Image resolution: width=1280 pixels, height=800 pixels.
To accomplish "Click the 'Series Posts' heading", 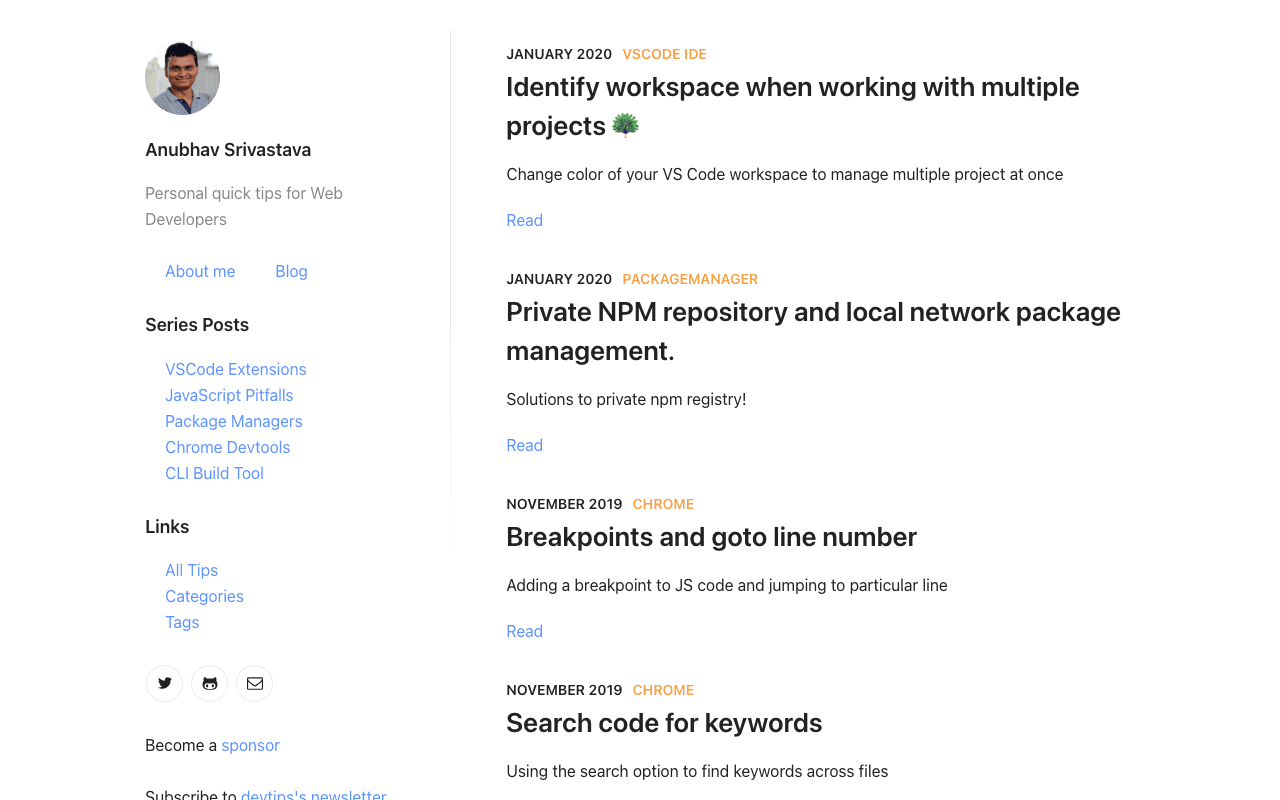I will click(x=197, y=325).
